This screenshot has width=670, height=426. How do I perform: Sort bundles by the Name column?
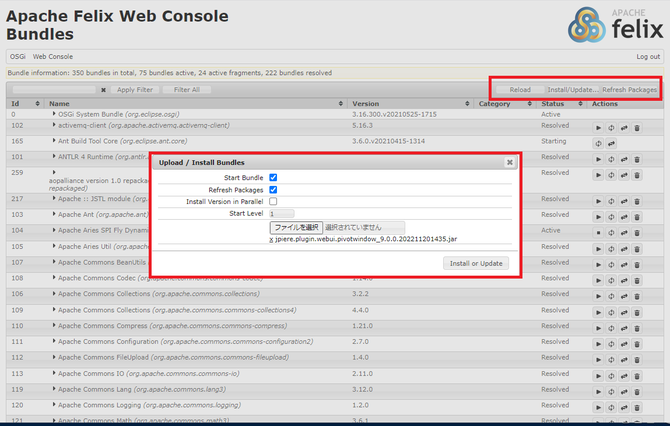[195, 103]
